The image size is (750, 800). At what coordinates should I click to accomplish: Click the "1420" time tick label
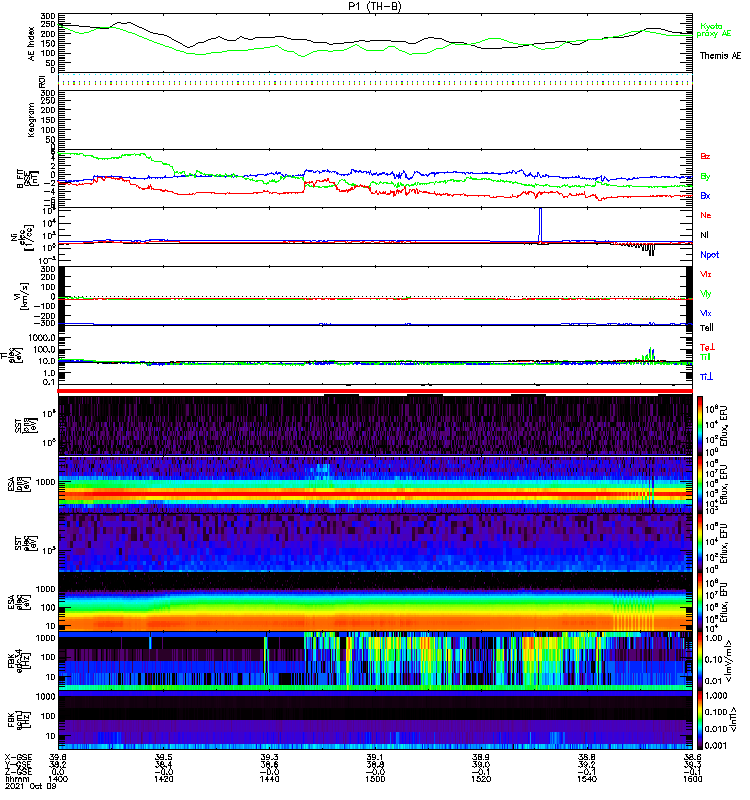(x=163, y=779)
